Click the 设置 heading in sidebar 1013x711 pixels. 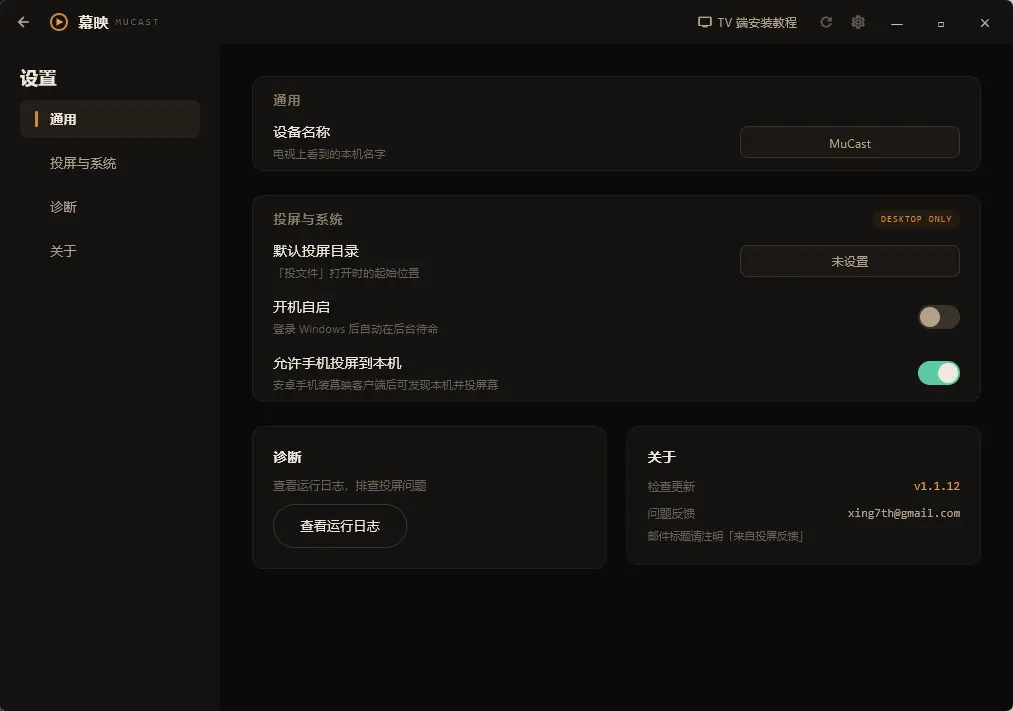(x=38, y=78)
